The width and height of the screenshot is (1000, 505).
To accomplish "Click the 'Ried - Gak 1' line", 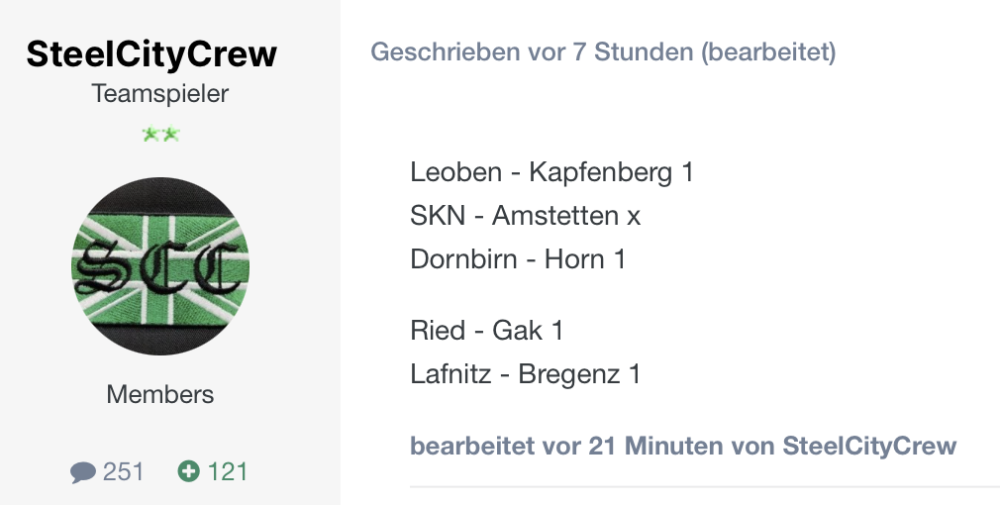I will (486, 330).
